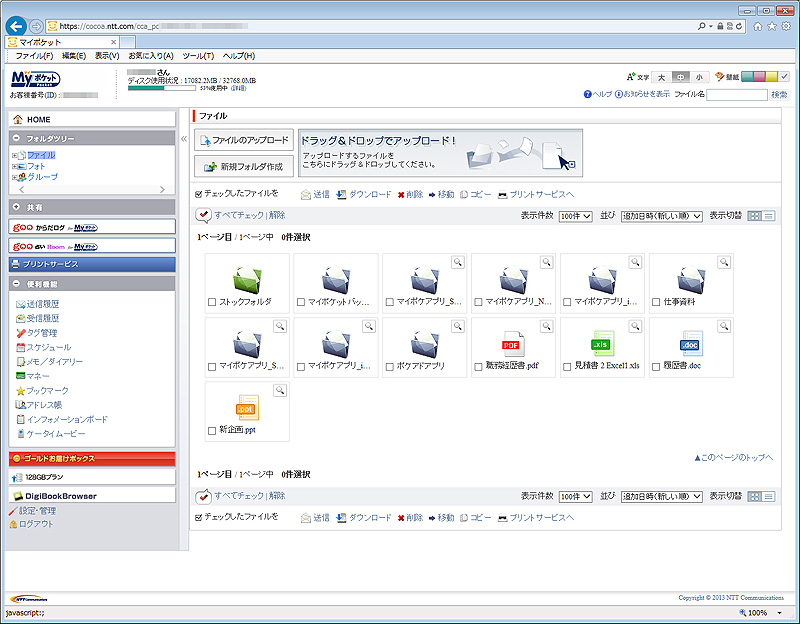Image resolution: width=800 pixels, height=624 pixels.
Task: Open the 仕事資料 folder icon
Action: click(x=691, y=279)
